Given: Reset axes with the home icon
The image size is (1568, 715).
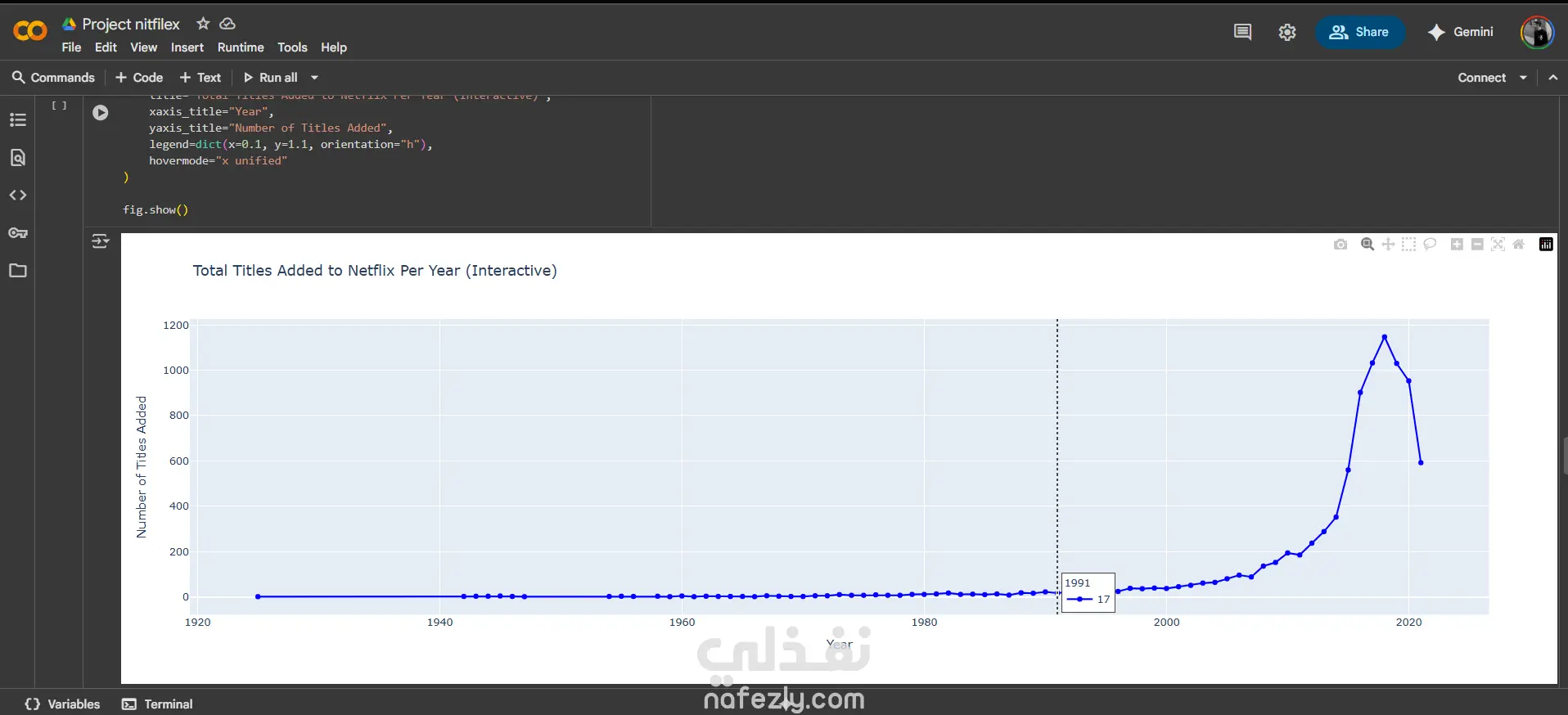Looking at the screenshot, I should [x=1519, y=245].
